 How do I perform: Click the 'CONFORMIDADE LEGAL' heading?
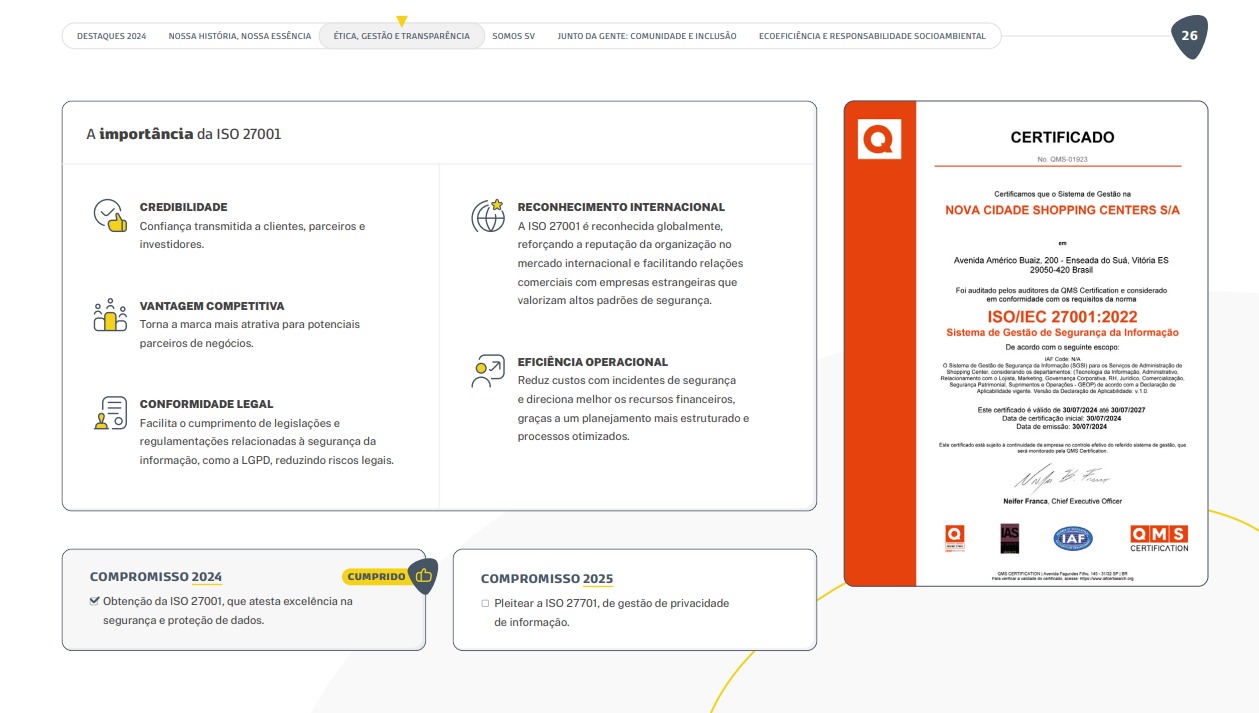(x=206, y=404)
